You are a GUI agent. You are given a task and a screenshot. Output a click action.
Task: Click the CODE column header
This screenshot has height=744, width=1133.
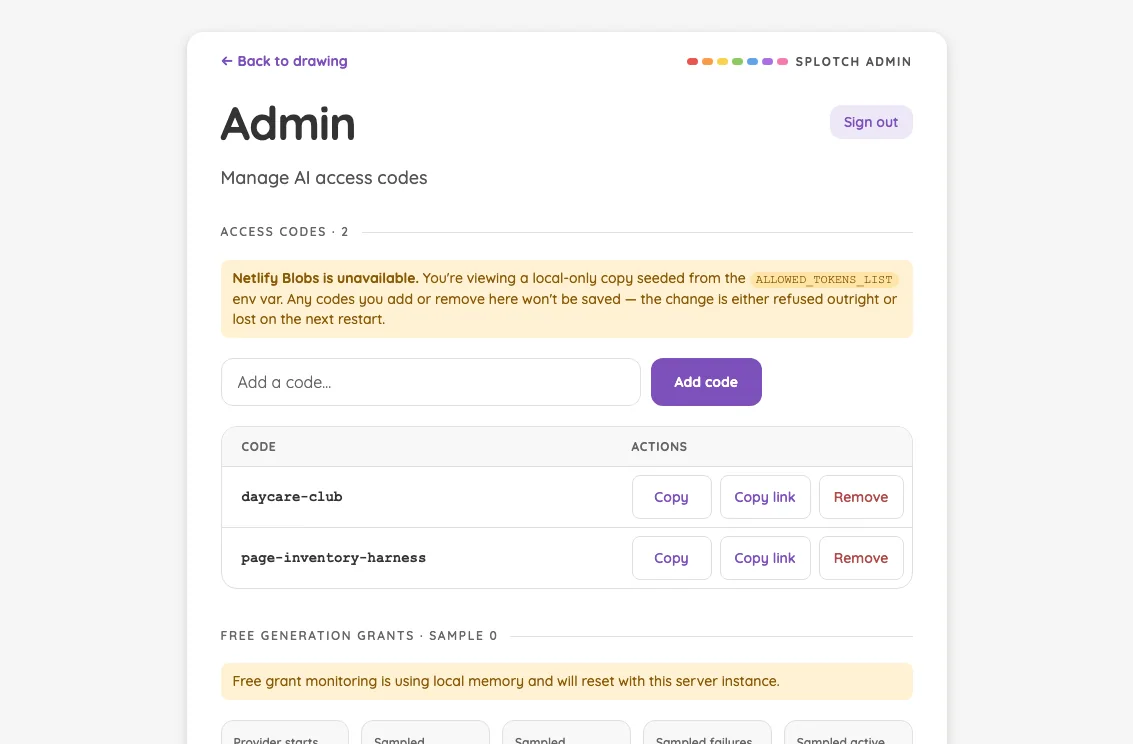(259, 446)
